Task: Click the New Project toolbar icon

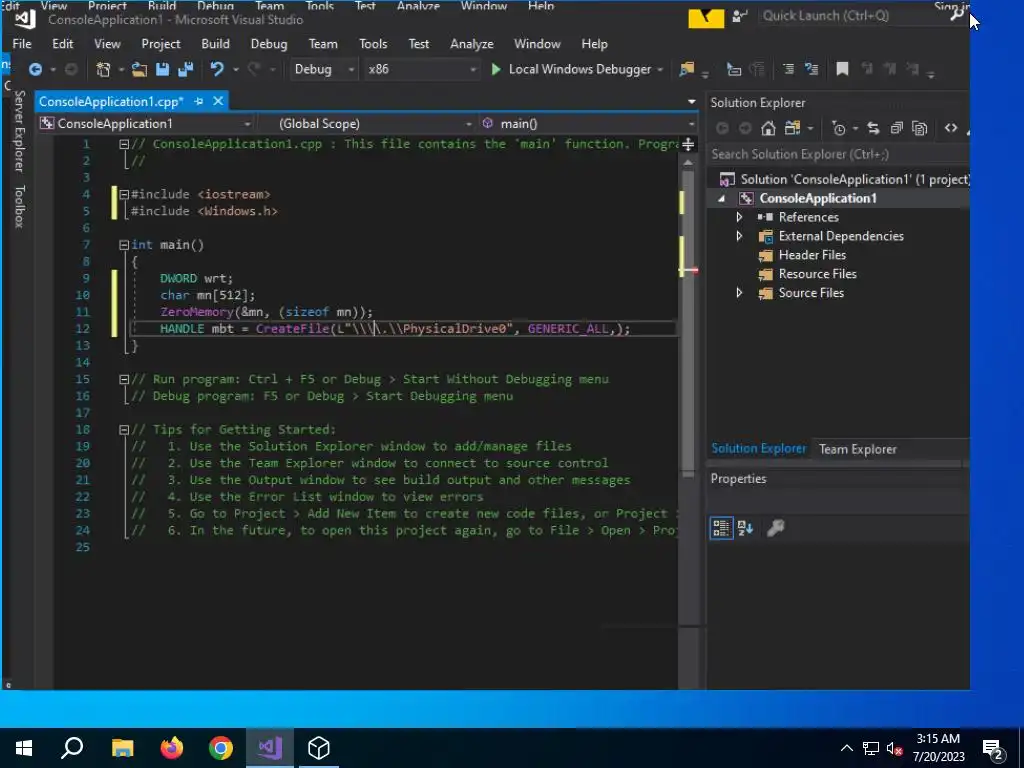Action: (103, 69)
